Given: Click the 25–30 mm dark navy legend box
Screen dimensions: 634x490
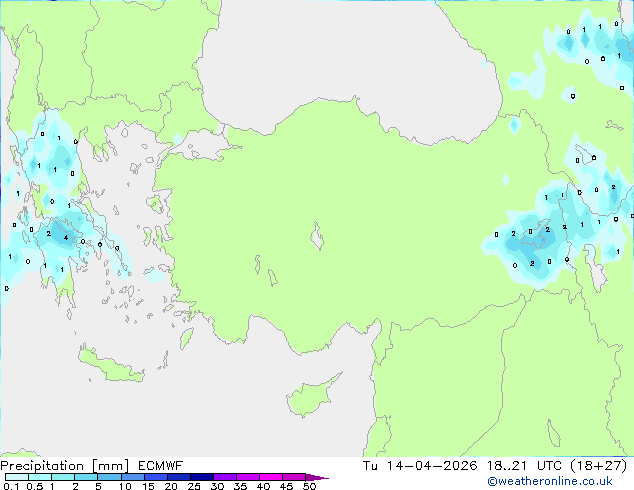Looking at the screenshot, I should coord(201,477).
